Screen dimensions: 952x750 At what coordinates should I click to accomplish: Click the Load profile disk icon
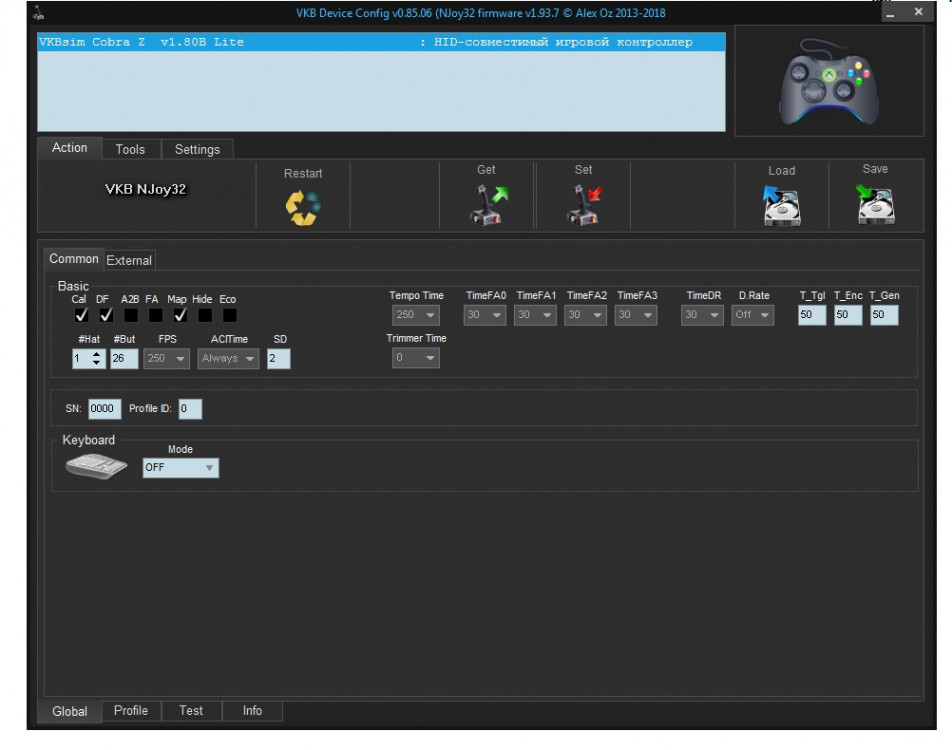pos(781,206)
